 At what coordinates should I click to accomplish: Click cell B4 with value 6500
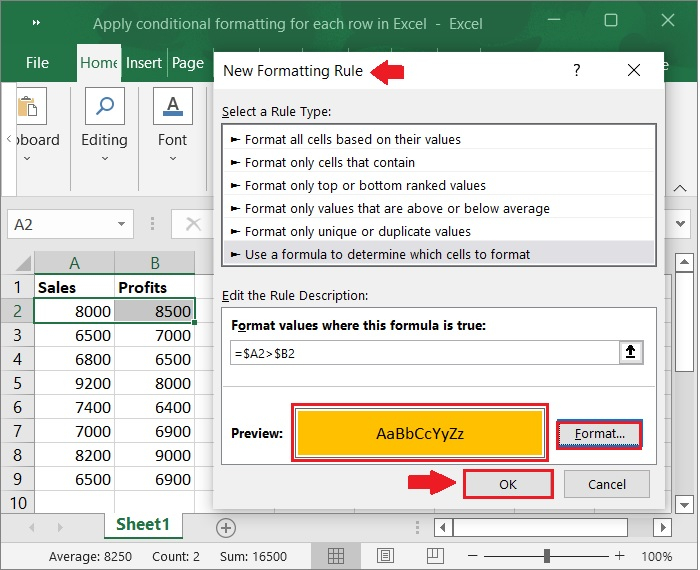pos(154,359)
